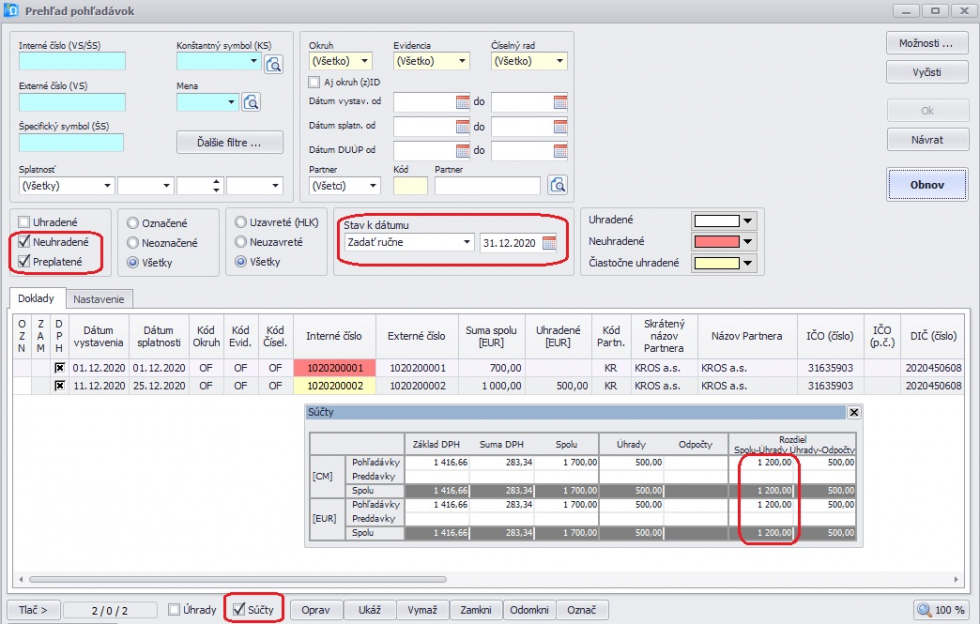The width and height of the screenshot is (980, 624).
Task: Open the Konštantný symbol (KS) dropdown
Action: [x=253, y=61]
